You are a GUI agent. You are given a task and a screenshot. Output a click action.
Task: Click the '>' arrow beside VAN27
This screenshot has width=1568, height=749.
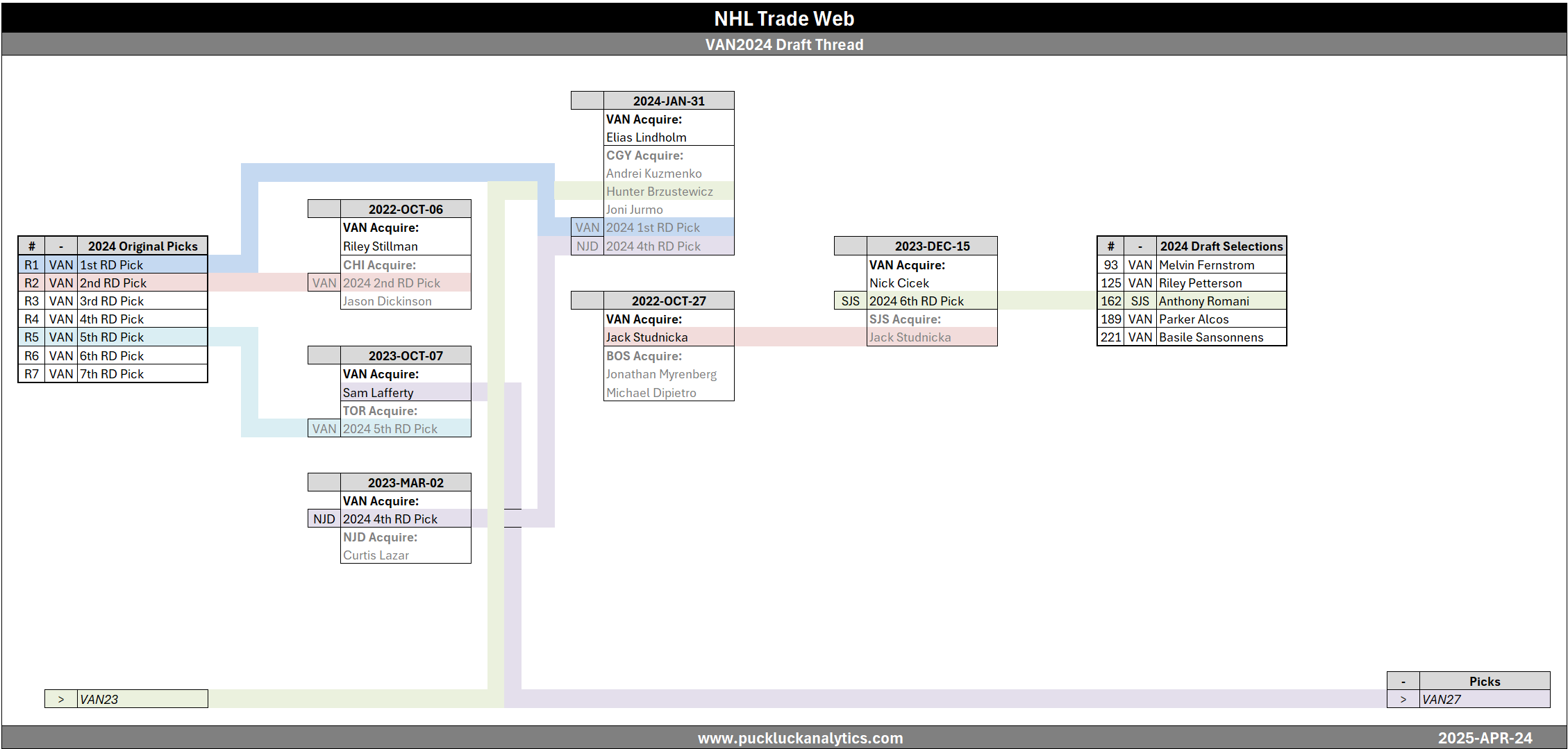[x=1403, y=699]
